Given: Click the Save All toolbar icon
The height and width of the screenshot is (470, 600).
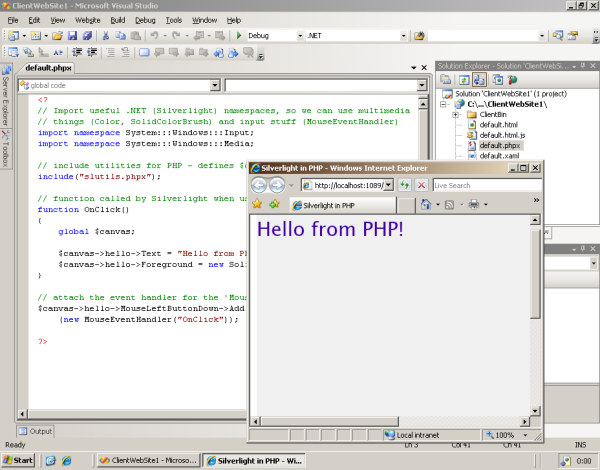Looking at the screenshot, I should (x=87, y=36).
